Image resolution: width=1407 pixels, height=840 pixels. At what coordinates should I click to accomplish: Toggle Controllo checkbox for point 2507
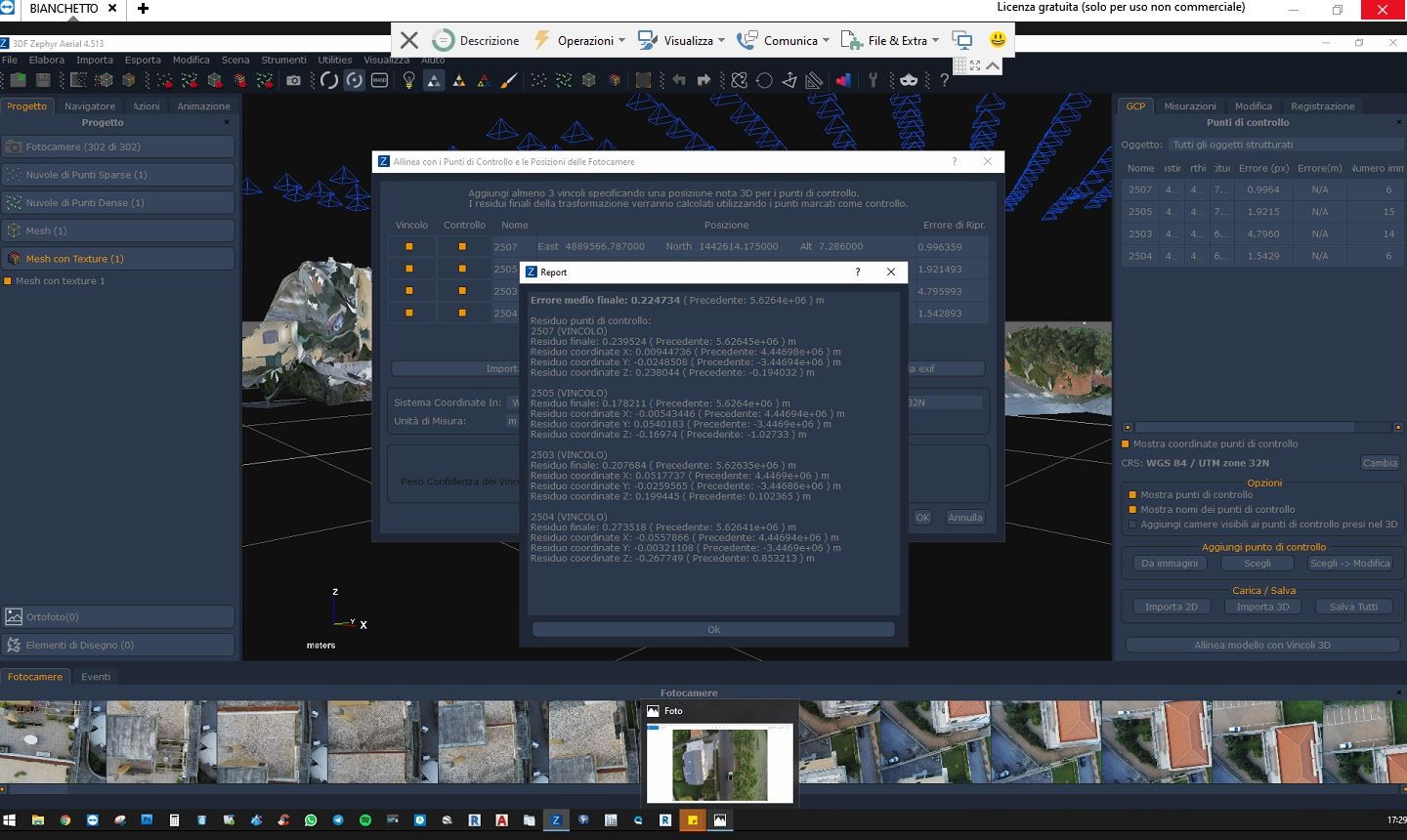[x=462, y=246]
